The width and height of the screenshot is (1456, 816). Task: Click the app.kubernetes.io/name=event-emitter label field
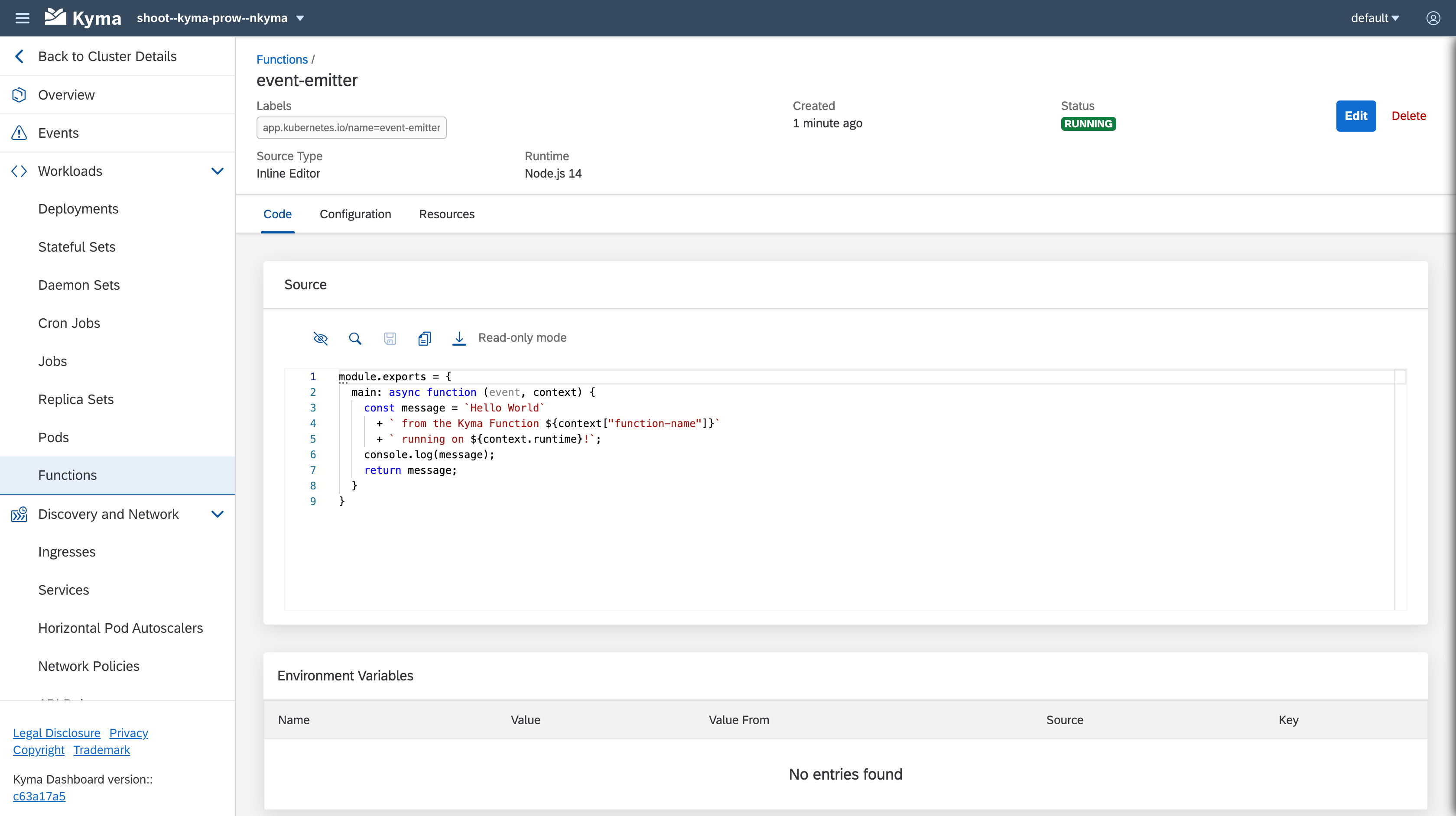[351, 128]
